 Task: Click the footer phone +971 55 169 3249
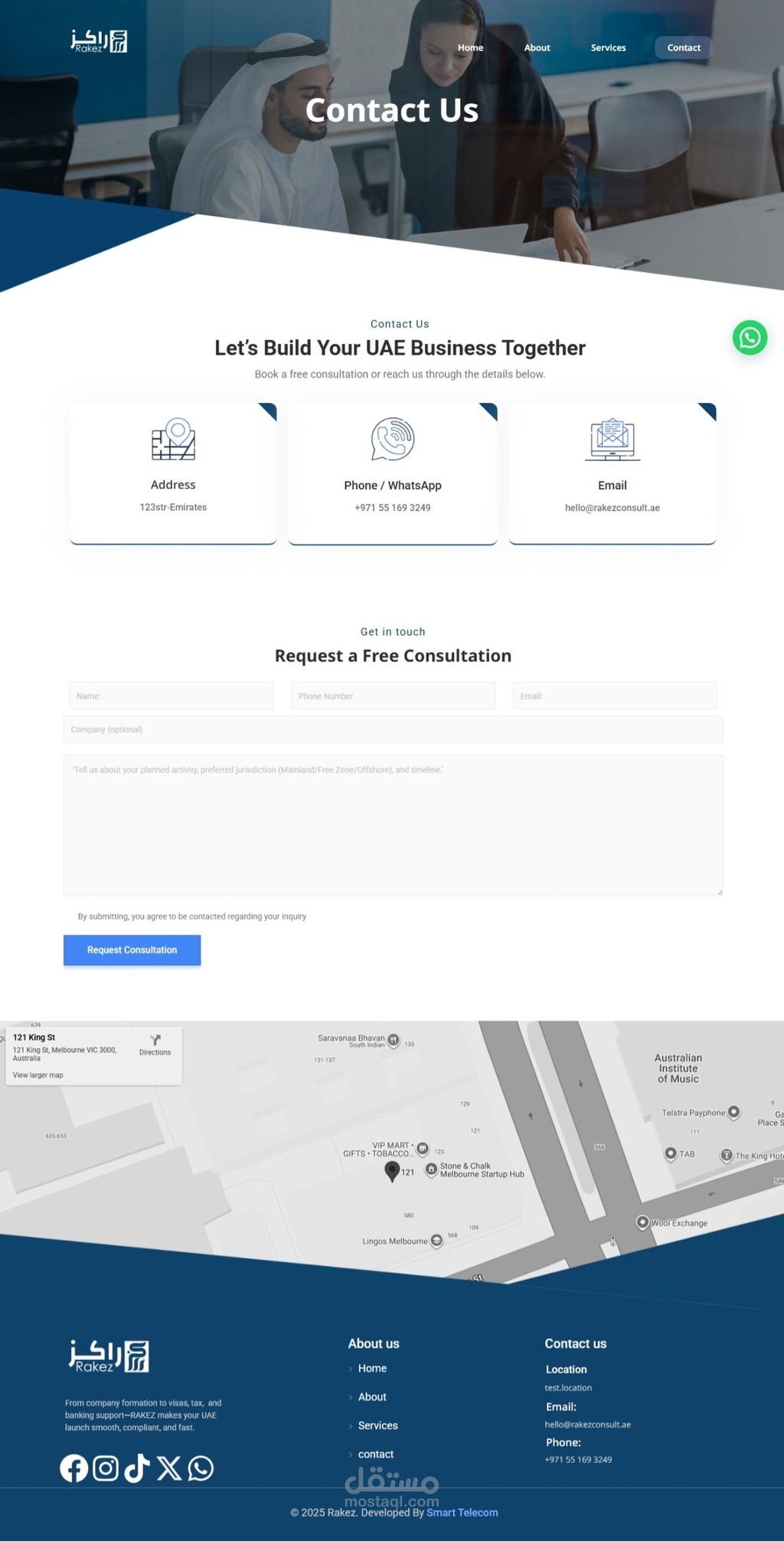click(x=578, y=1460)
